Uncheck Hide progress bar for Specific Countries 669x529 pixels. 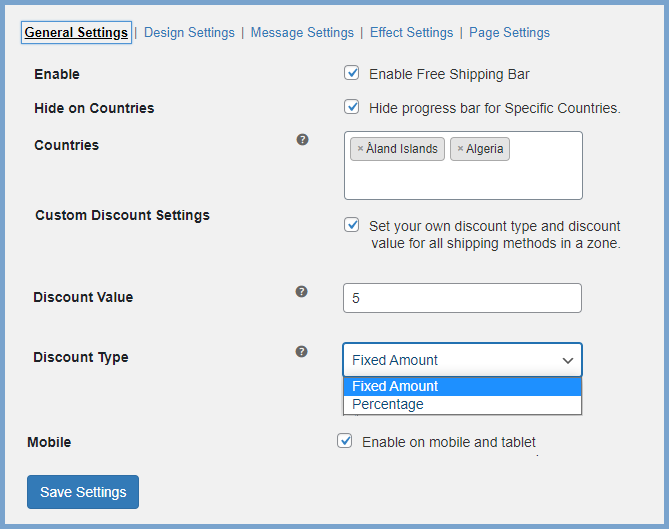352,107
